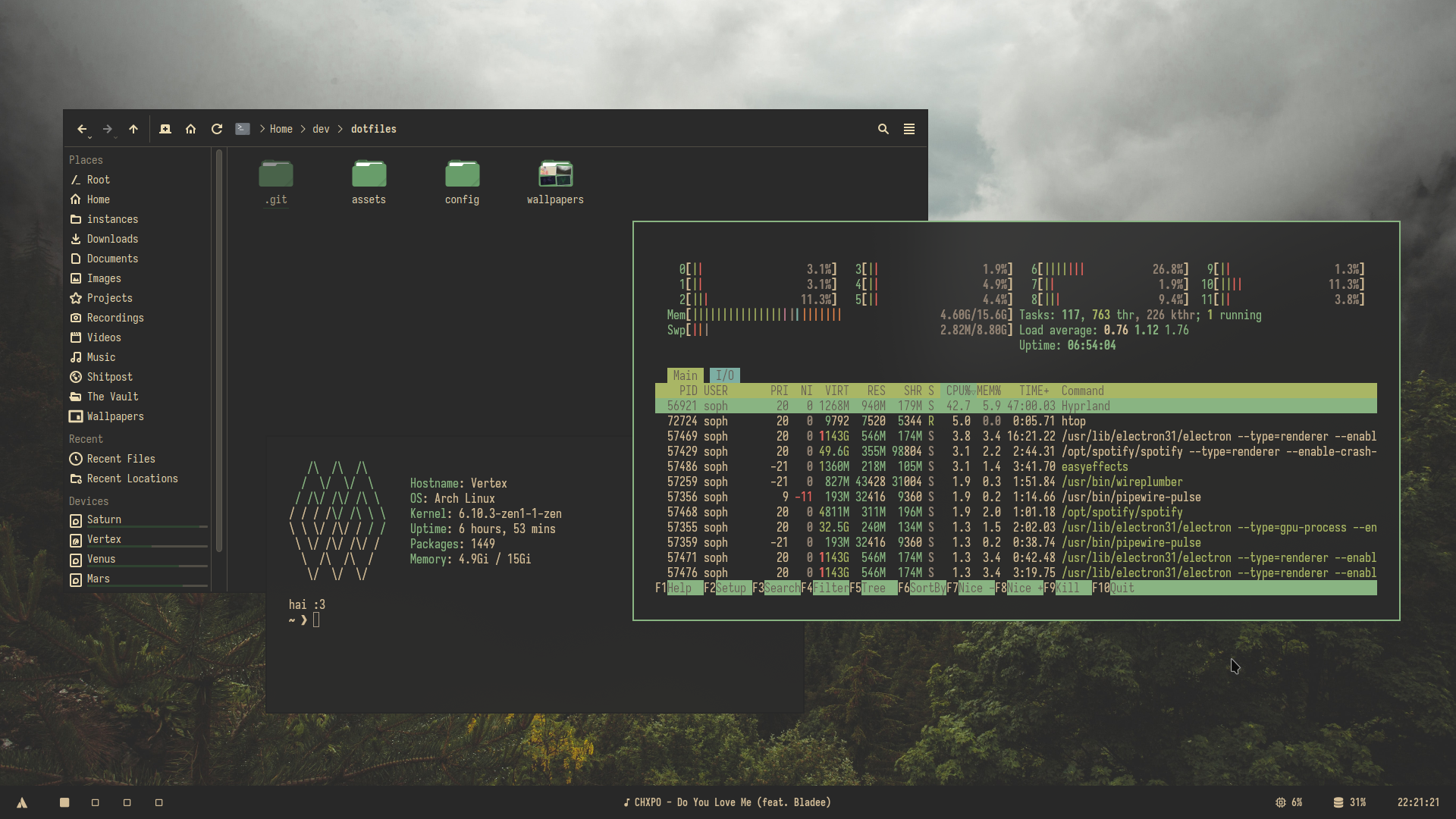Open Projects in Places sidebar
This screenshot has width=1456, height=819.
pos(136,298)
